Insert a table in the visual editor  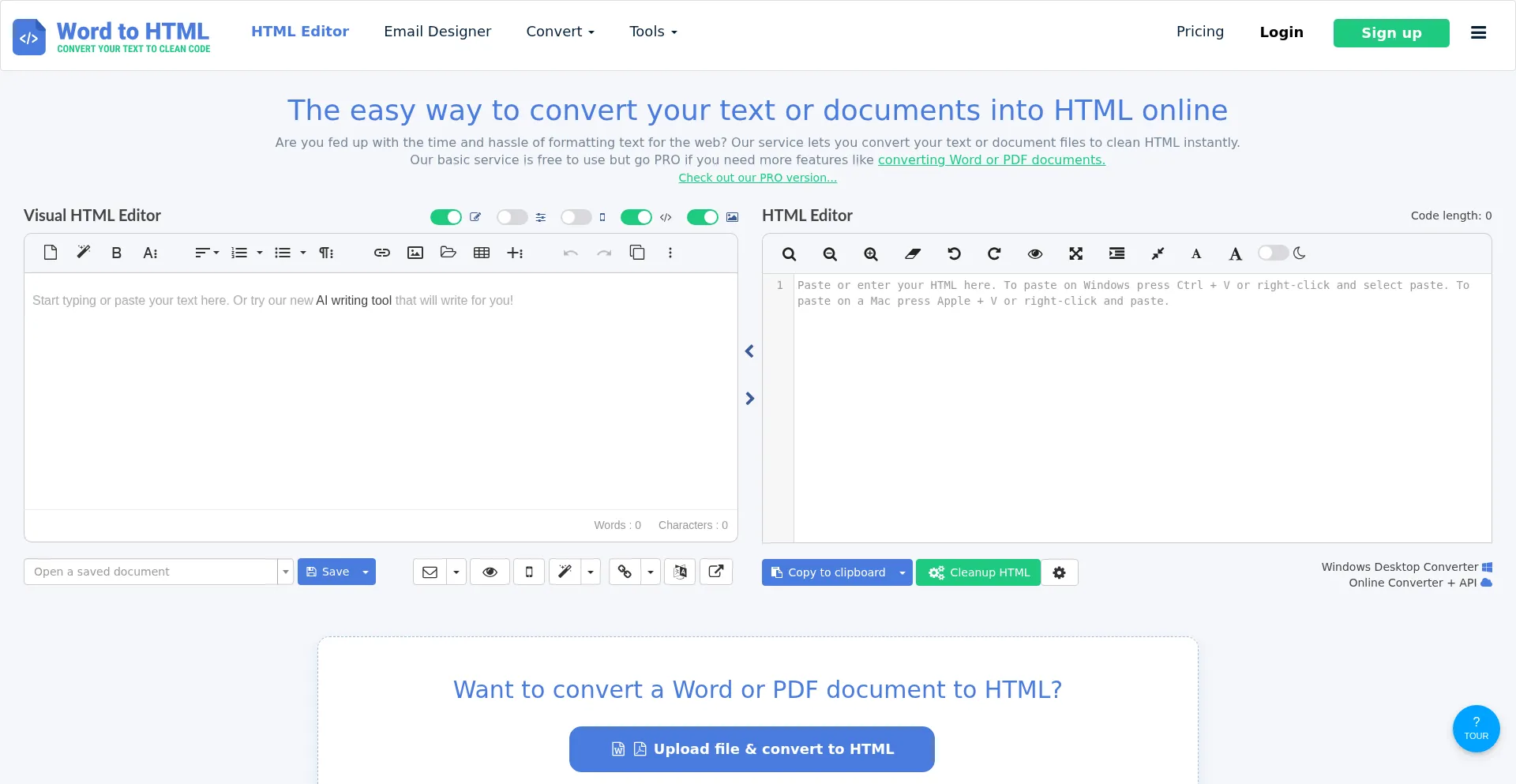482,253
